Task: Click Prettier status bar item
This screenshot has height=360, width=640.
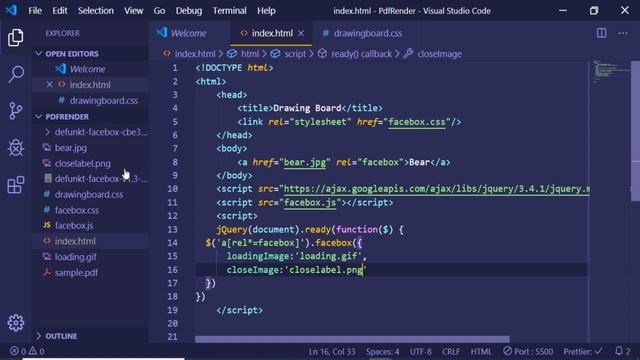Action: [583, 351]
